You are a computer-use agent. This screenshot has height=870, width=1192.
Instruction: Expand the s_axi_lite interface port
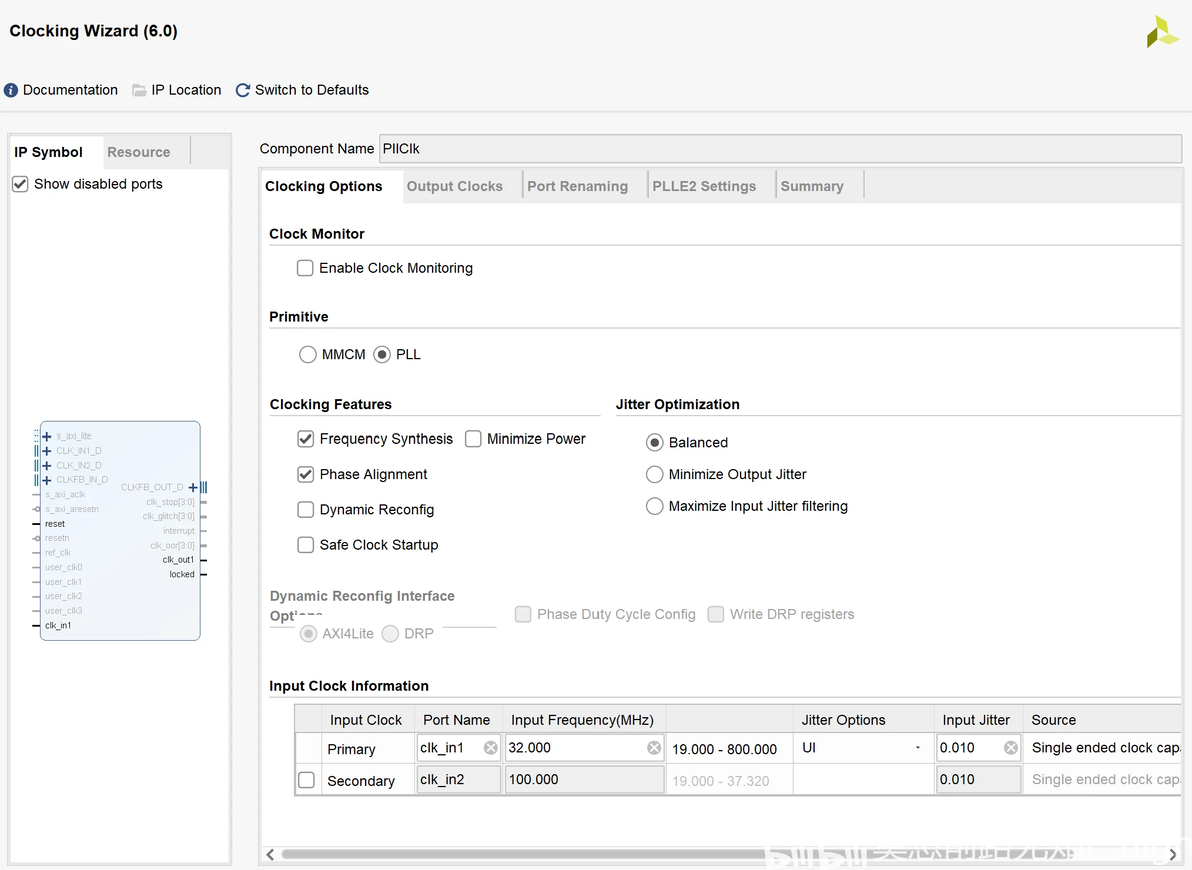[x=47, y=437]
